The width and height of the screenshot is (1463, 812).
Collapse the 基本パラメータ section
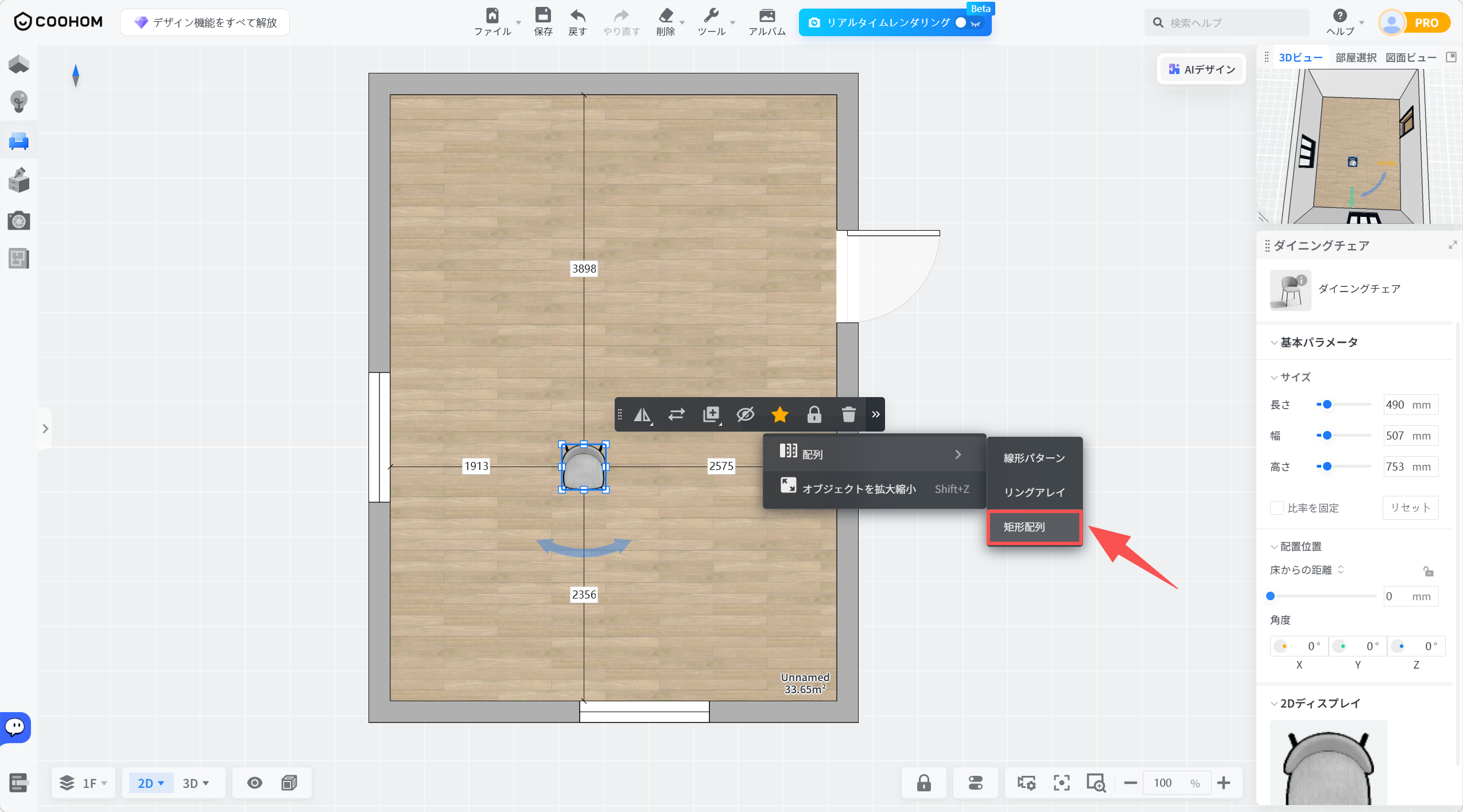(1274, 343)
